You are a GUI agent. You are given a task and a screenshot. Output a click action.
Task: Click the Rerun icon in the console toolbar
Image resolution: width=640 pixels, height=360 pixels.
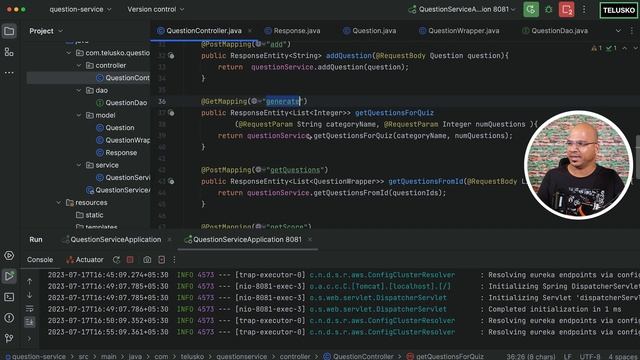tap(116, 260)
